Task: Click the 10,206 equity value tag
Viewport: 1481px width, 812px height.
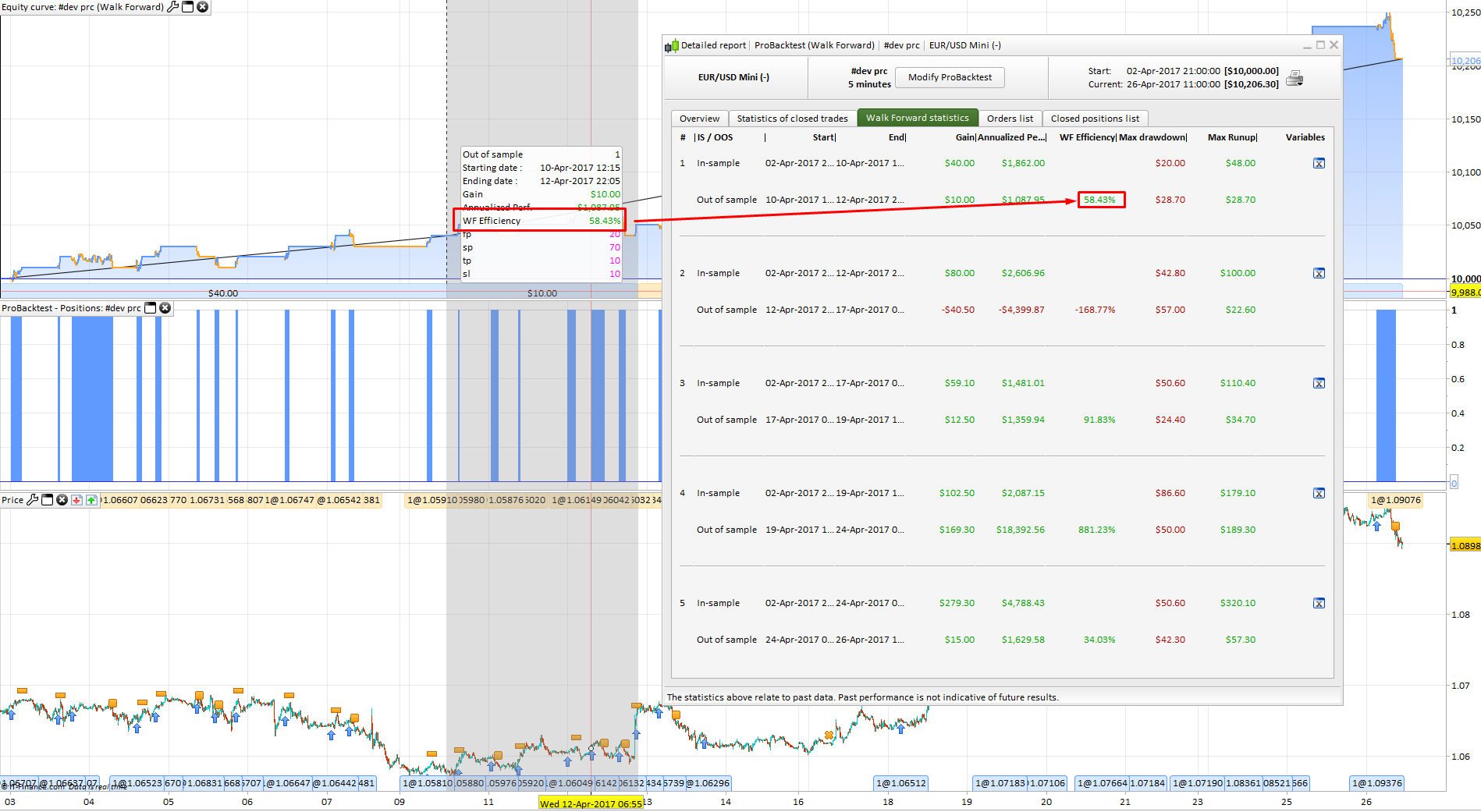Action: (x=1465, y=60)
